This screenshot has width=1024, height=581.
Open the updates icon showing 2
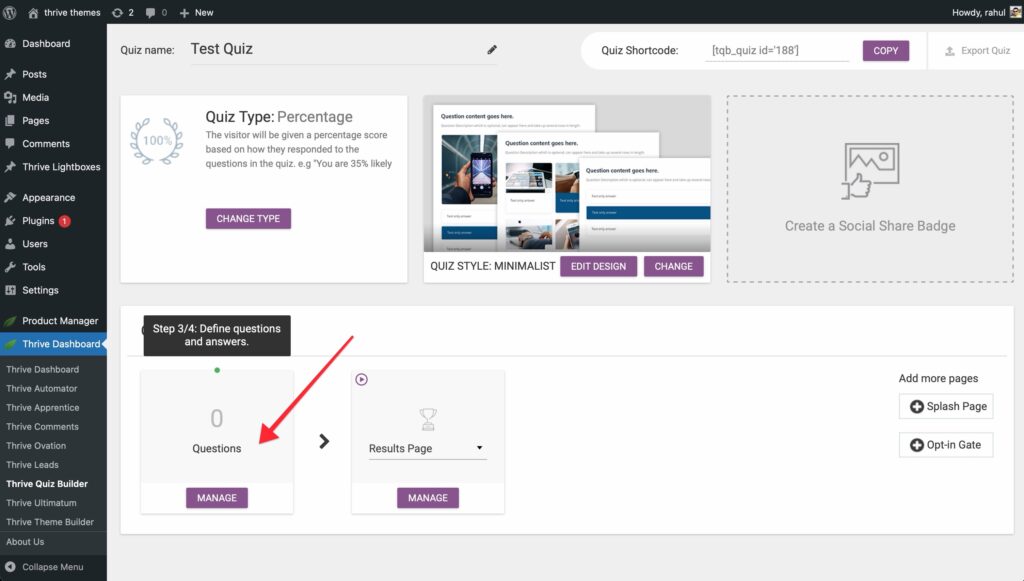(x=124, y=12)
